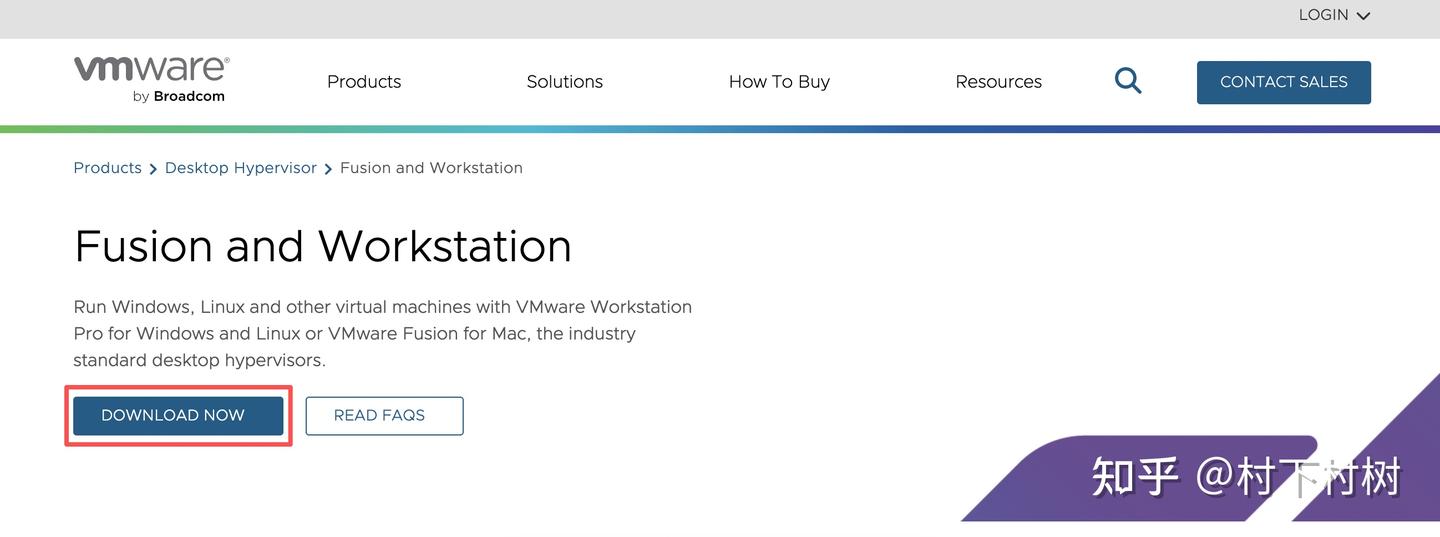Expand the LOGIN dropdown
Screen dimensions: 1440x537
point(1334,15)
